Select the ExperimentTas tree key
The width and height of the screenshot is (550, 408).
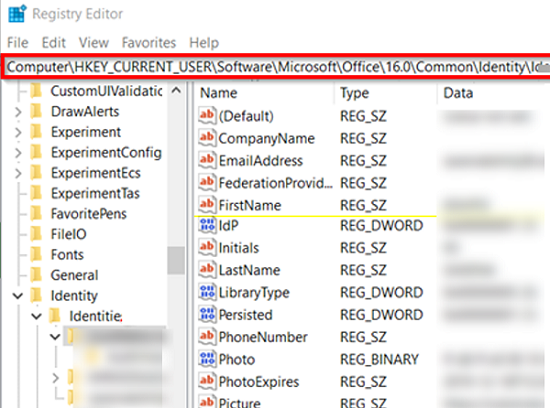tap(95, 194)
